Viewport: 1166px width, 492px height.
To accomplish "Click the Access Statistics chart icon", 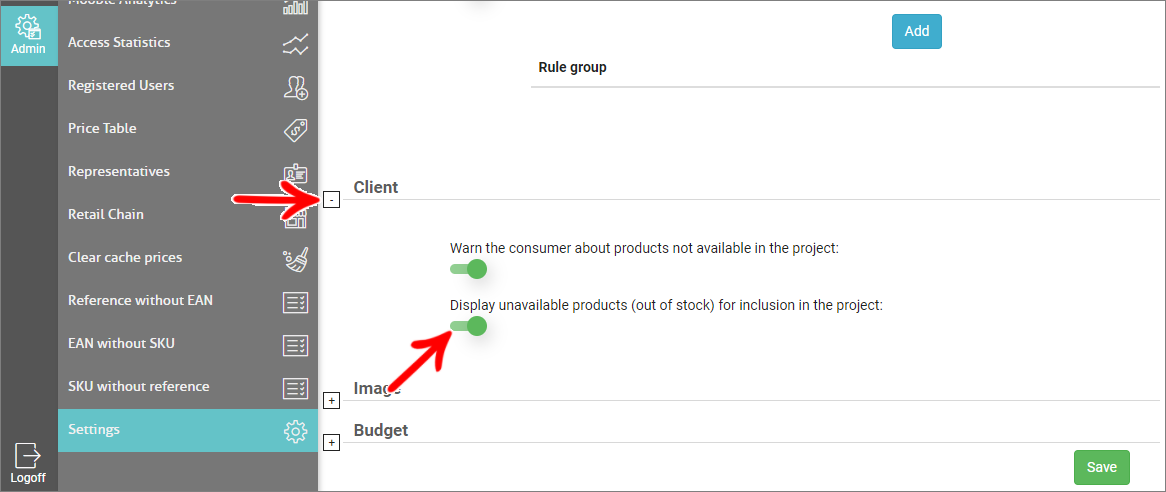I will coord(295,45).
